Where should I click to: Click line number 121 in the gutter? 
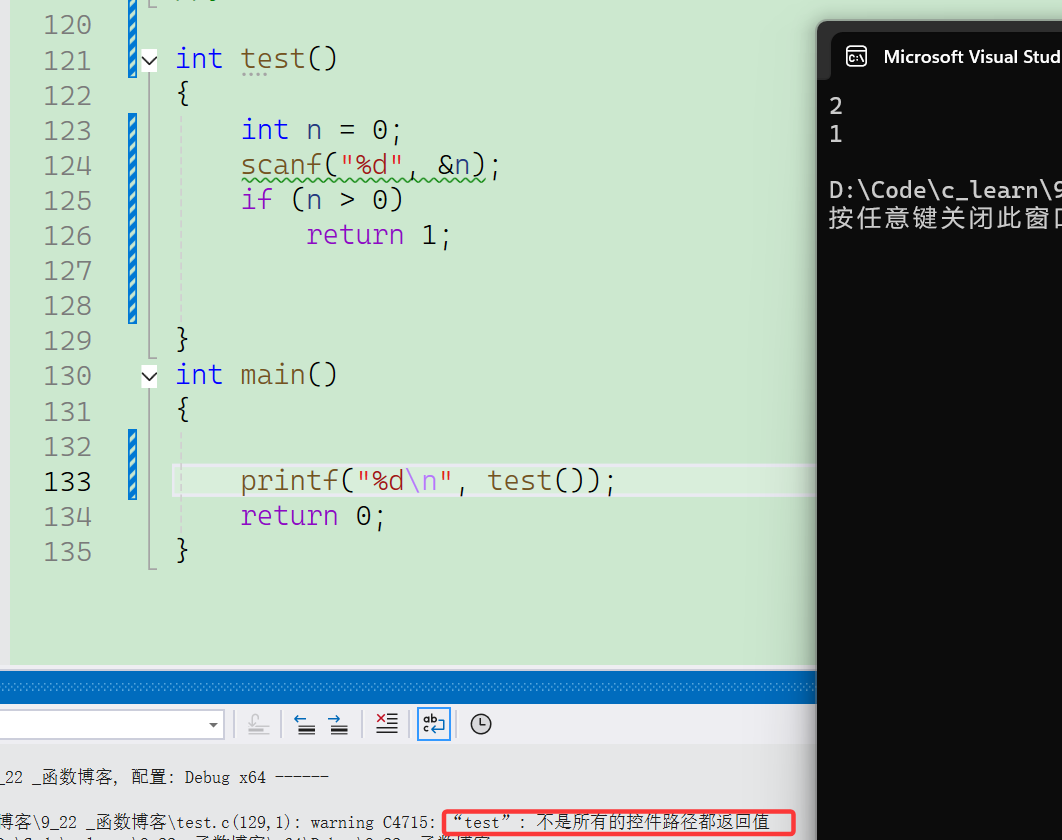[x=67, y=60]
